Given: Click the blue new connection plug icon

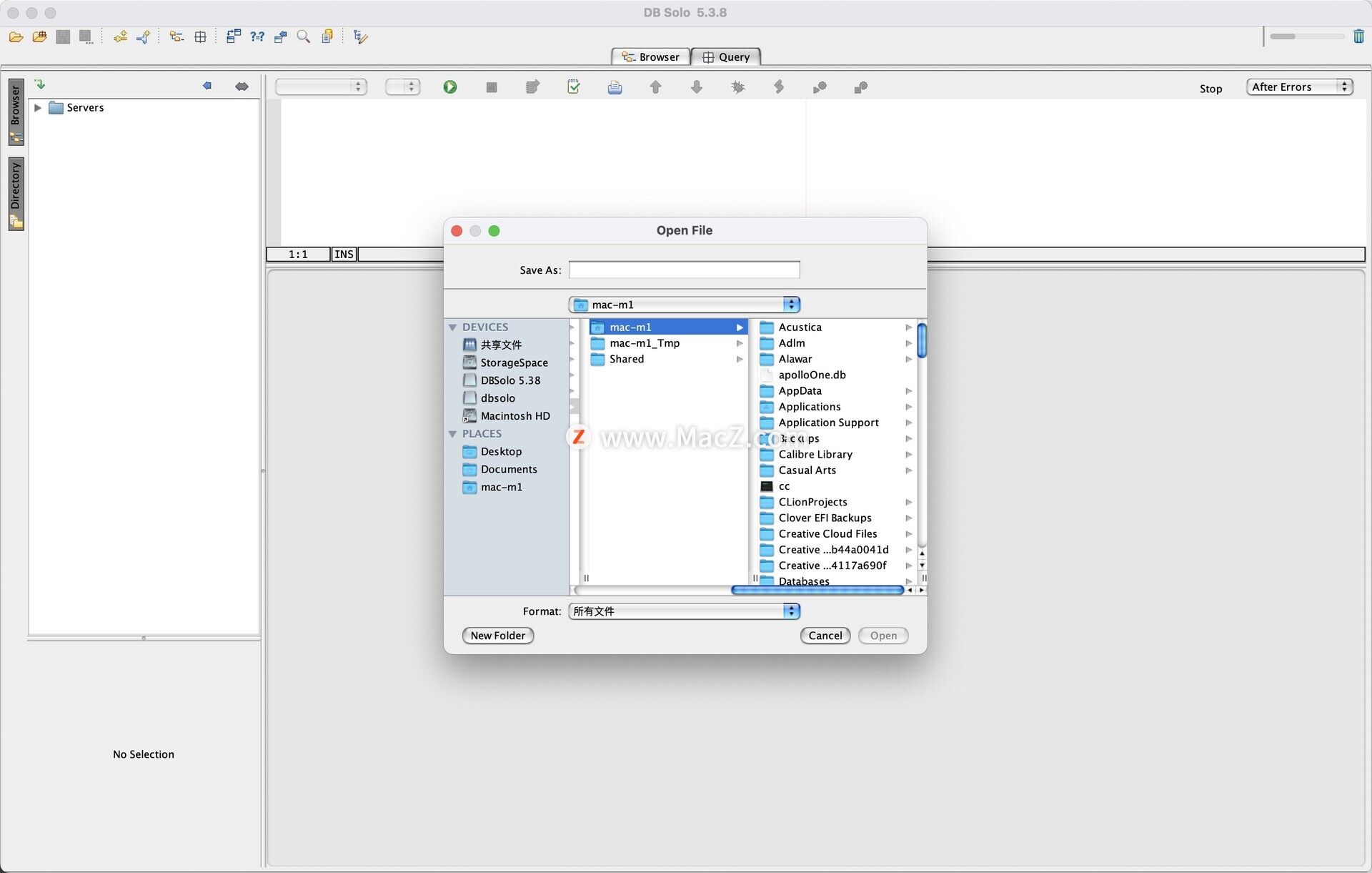Looking at the screenshot, I should tap(144, 37).
